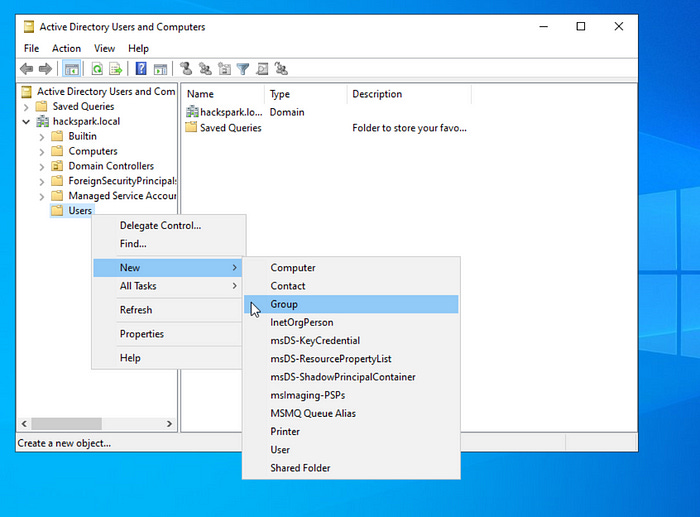Click the Saved Queries folder icon in tree
The height and width of the screenshot is (517, 700).
coord(42,106)
